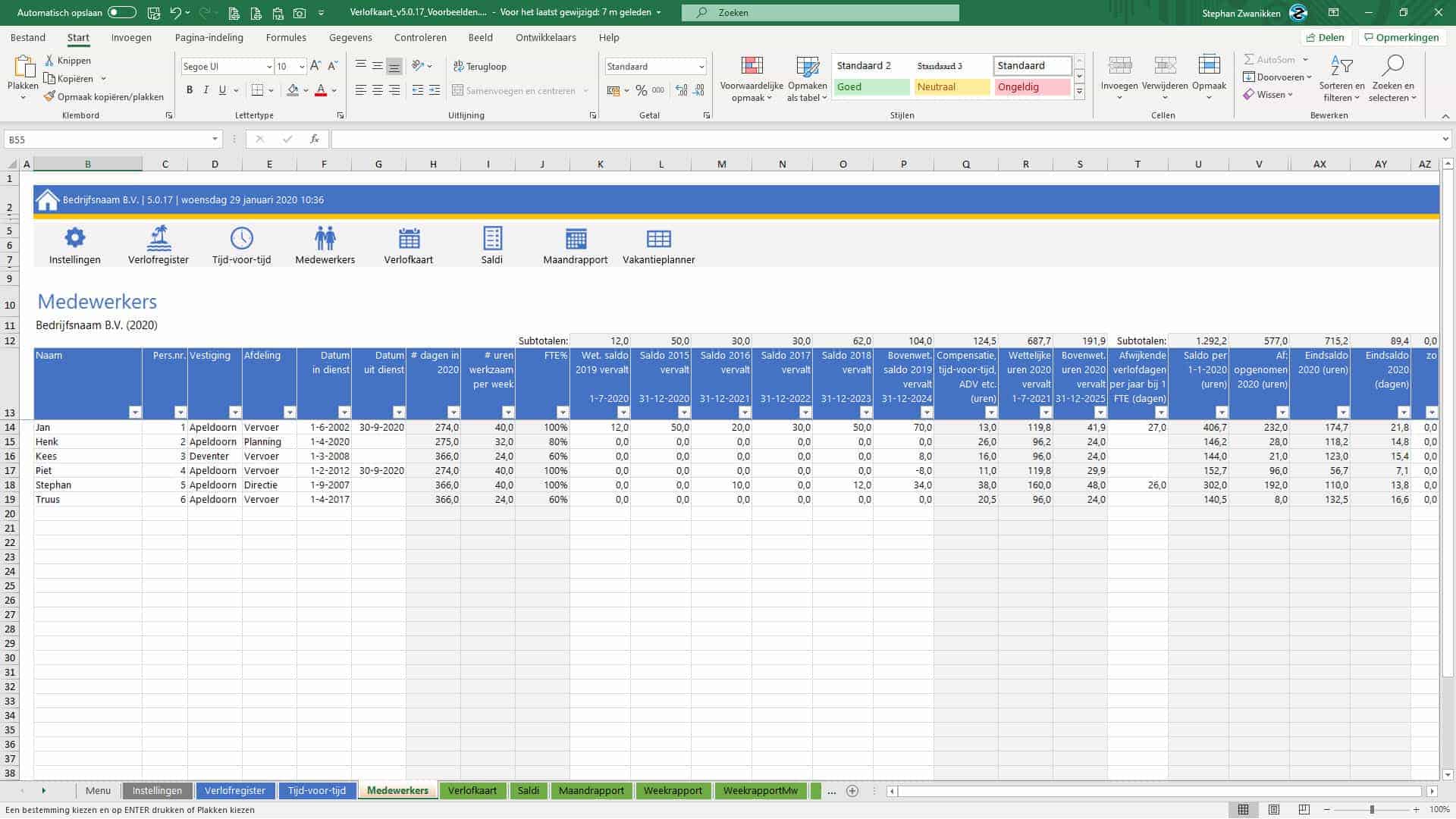Image resolution: width=1456 pixels, height=819 pixels.
Task: Toggle Terugloop text wrapping
Action: tap(480, 67)
